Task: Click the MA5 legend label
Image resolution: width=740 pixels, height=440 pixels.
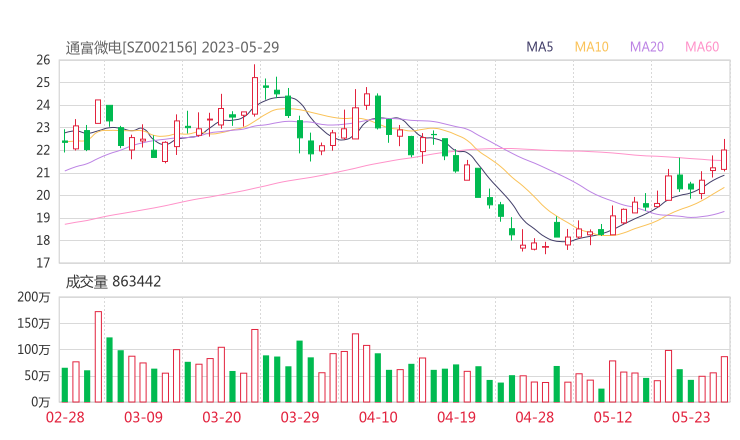Action: click(x=539, y=47)
